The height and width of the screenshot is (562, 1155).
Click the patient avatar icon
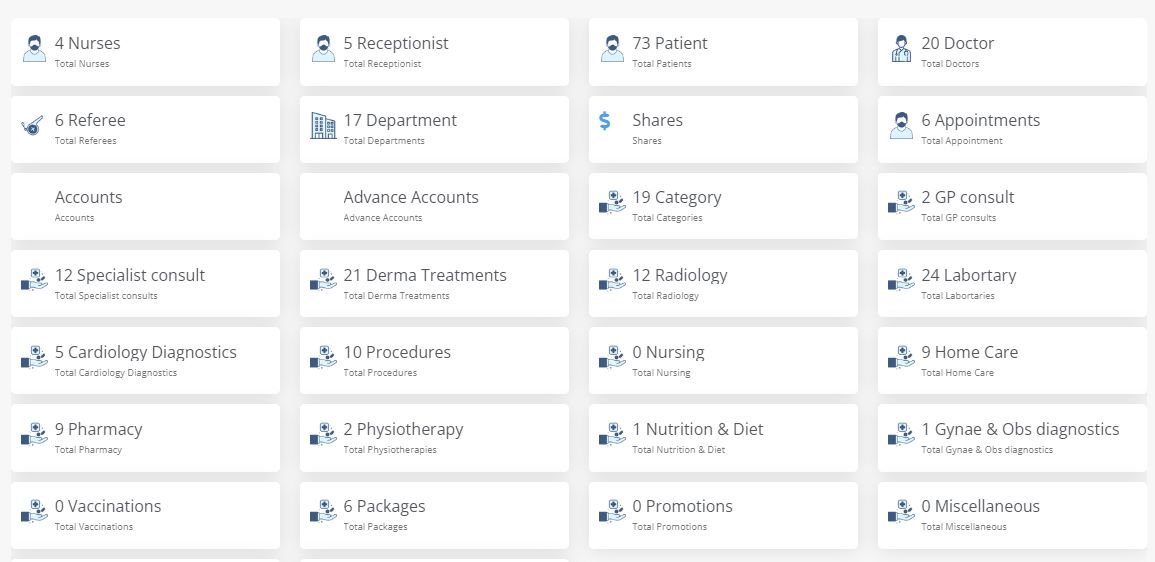point(612,49)
